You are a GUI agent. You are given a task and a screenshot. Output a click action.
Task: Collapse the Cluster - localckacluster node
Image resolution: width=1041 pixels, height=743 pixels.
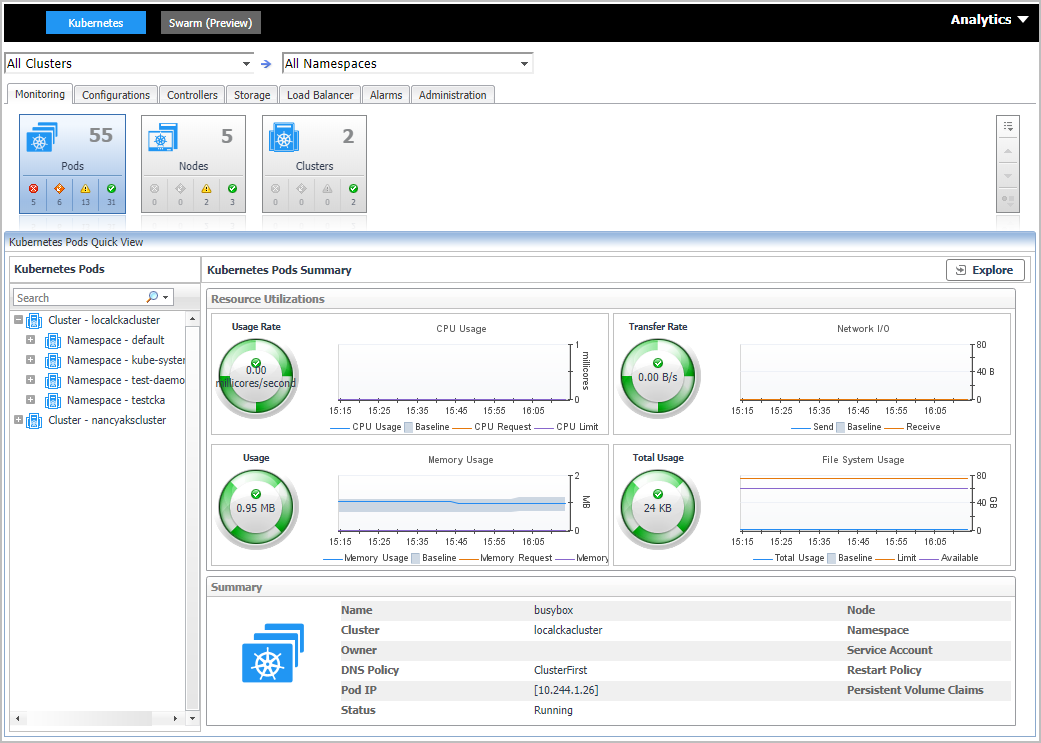pyautogui.click(x=18, y=320)
